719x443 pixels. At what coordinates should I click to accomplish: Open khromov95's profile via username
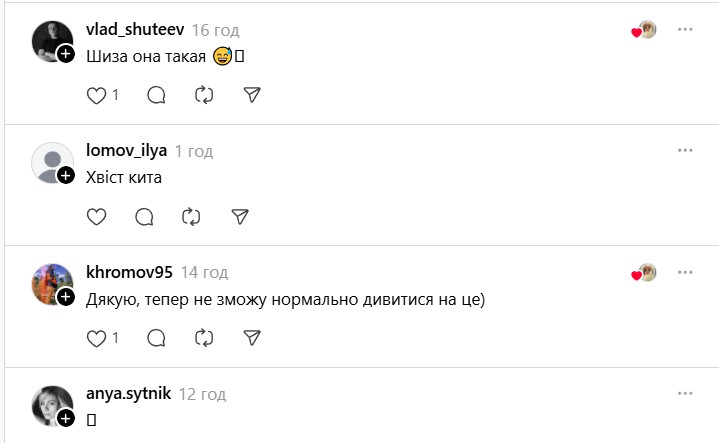tap(130, 272)
